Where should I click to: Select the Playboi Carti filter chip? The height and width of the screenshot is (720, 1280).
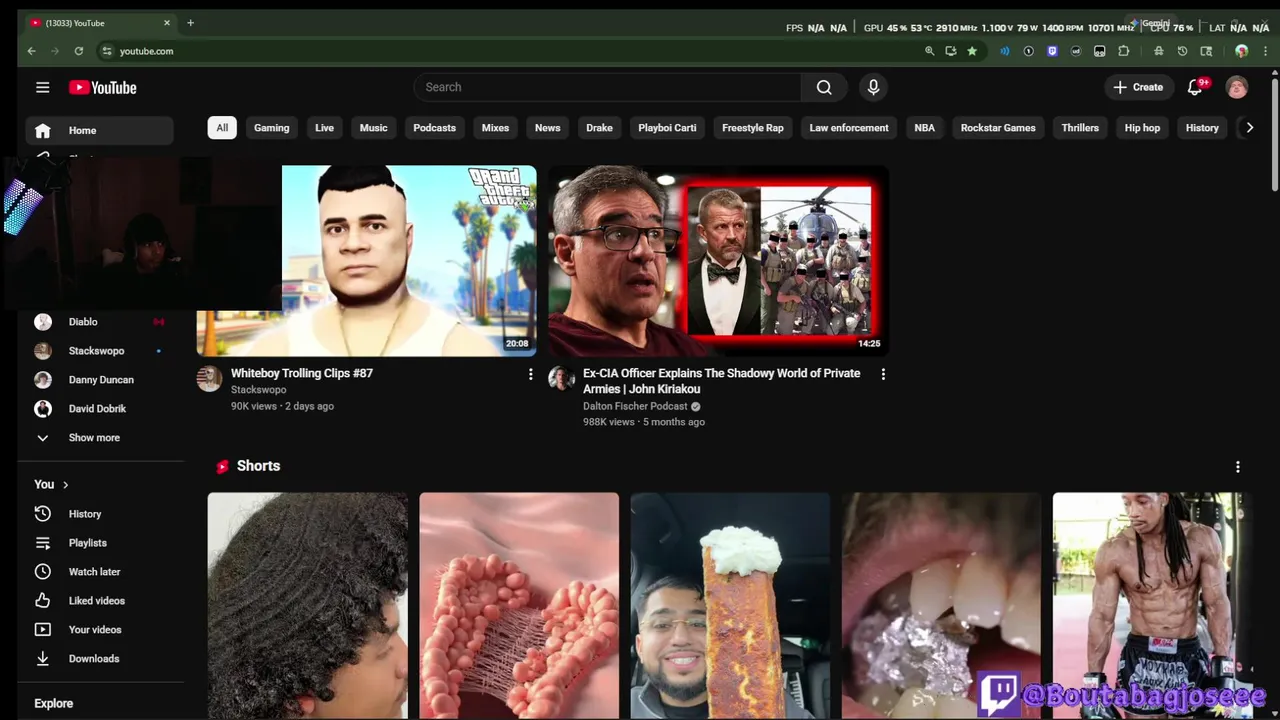[x=667, y=128]
